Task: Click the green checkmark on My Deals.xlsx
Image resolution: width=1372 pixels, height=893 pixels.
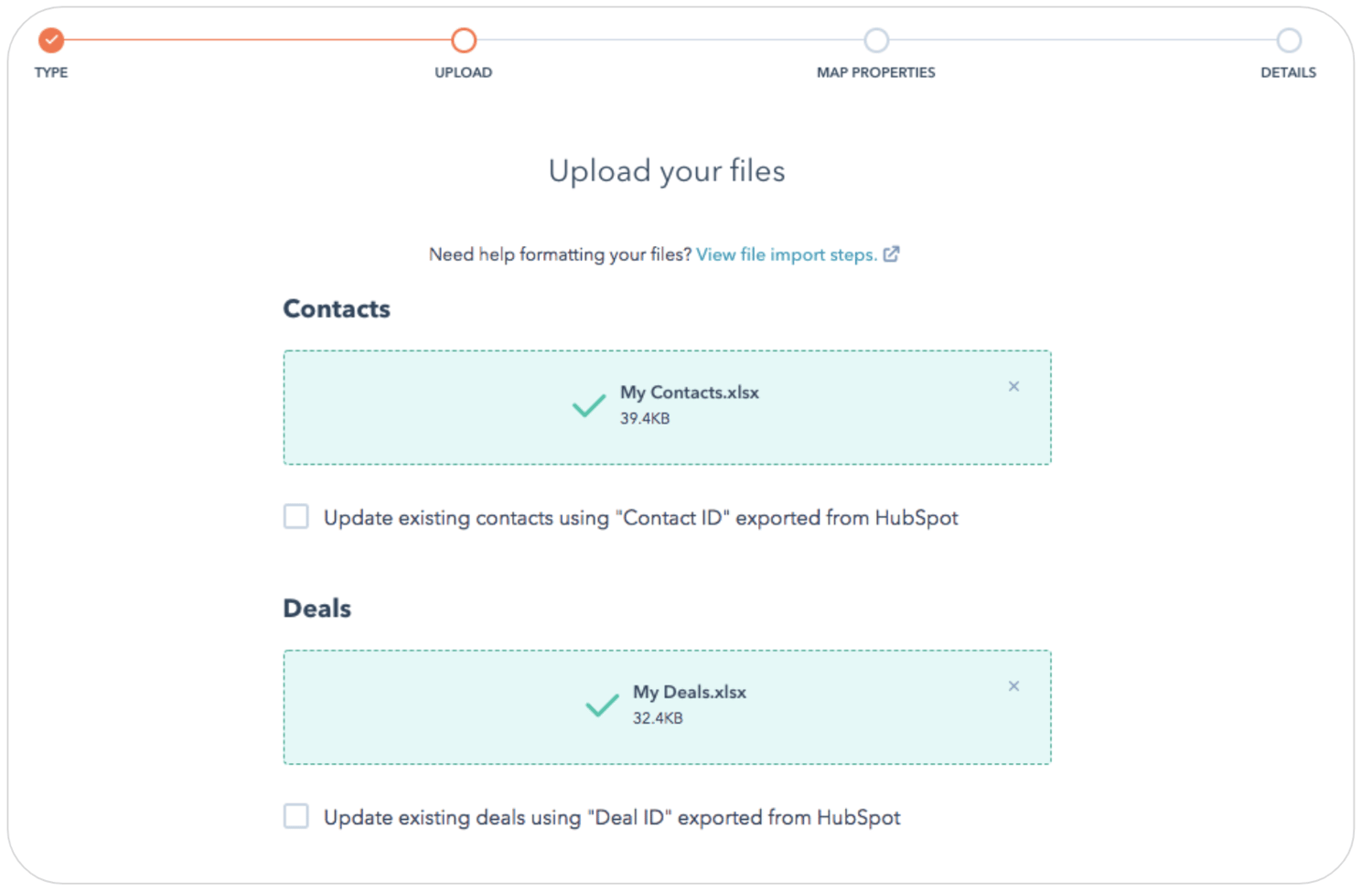Action: click(x=602, y=705)
